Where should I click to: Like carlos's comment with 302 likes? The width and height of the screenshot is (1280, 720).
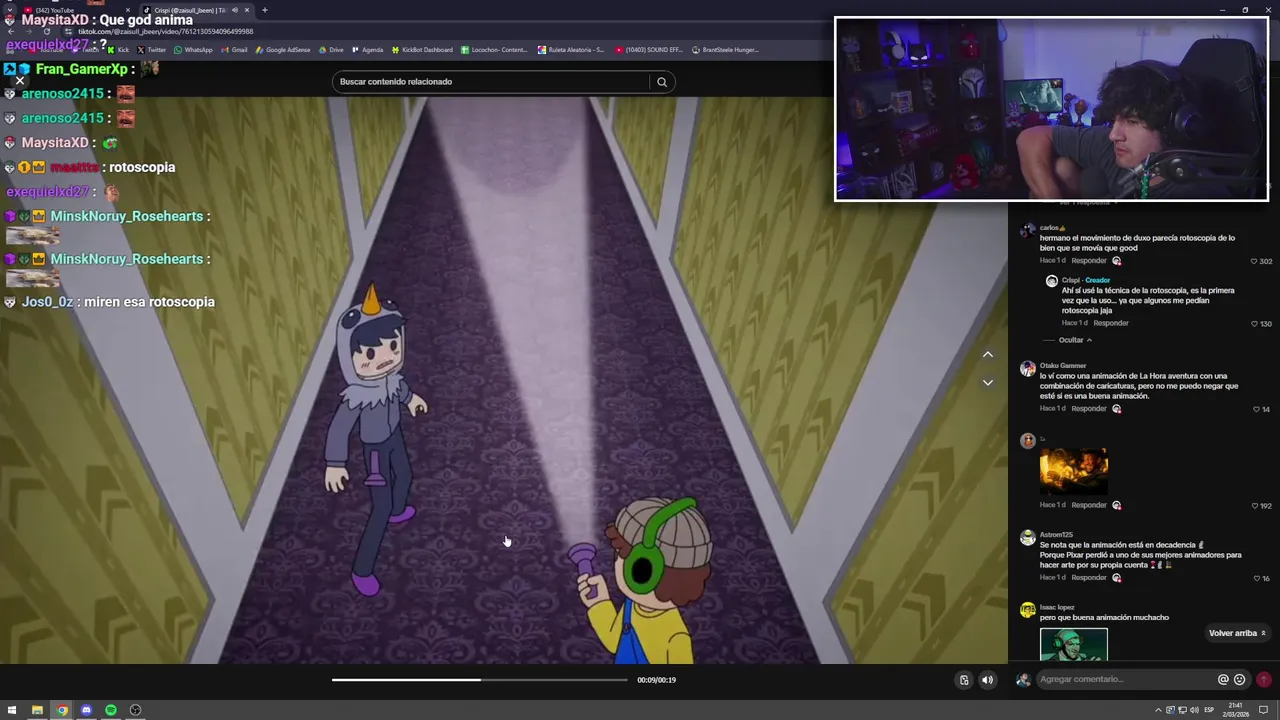[x=1254, y=261]
